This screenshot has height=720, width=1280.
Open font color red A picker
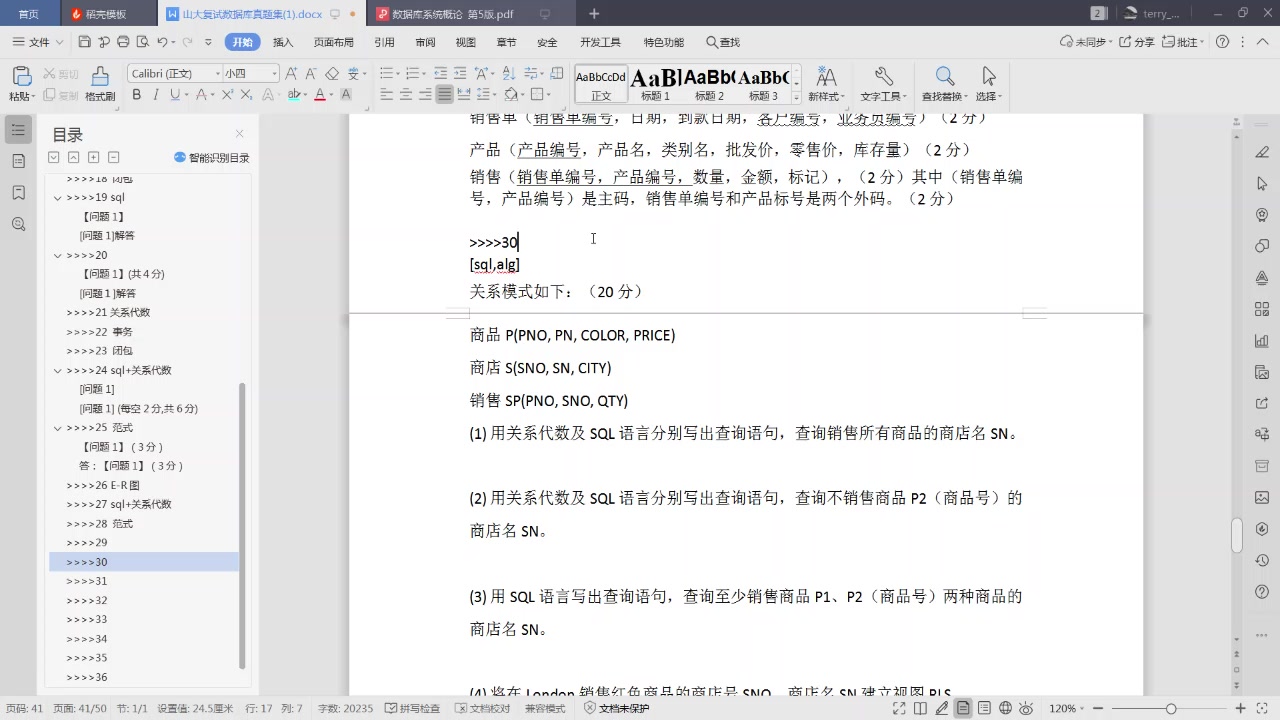click(x=320, y=95)
